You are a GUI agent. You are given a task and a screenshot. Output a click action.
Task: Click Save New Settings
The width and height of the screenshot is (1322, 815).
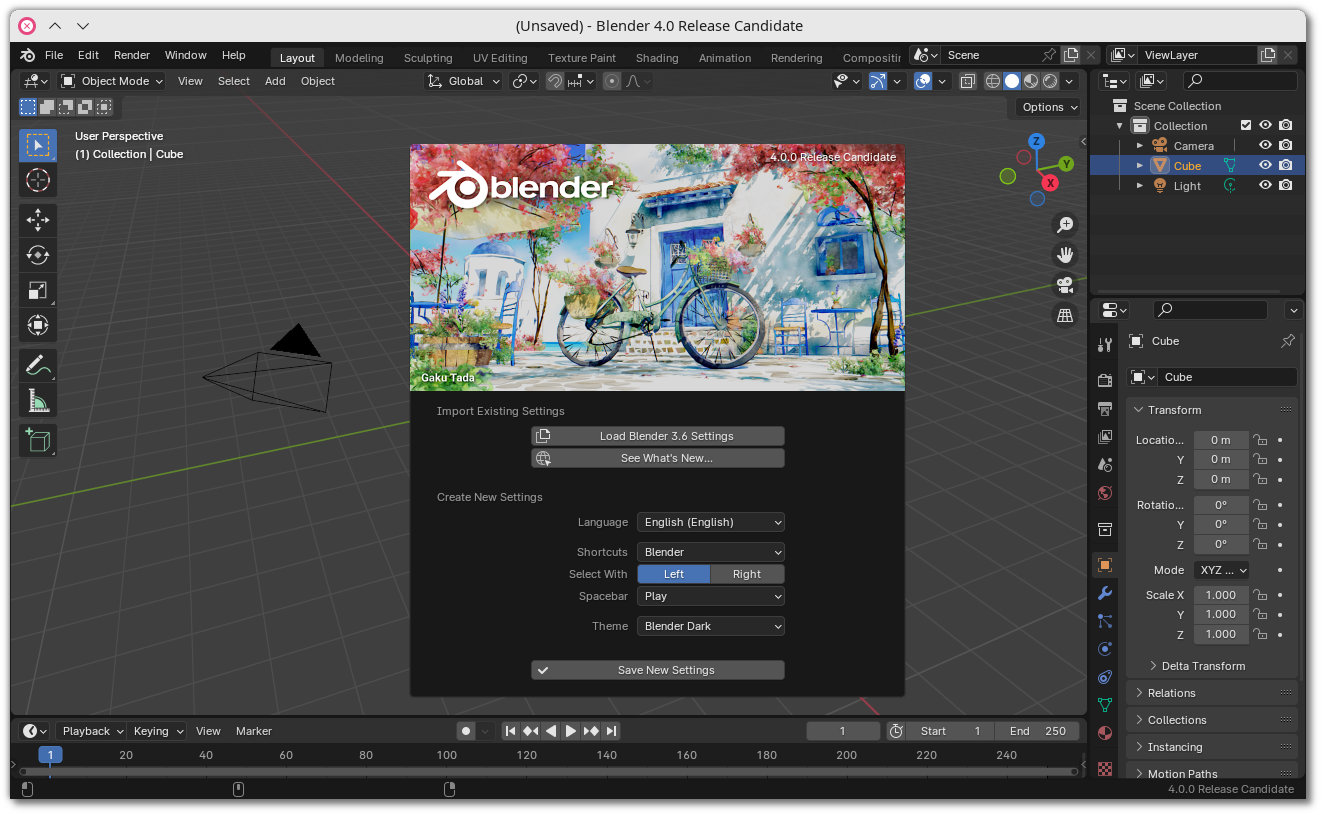[658, 670]
